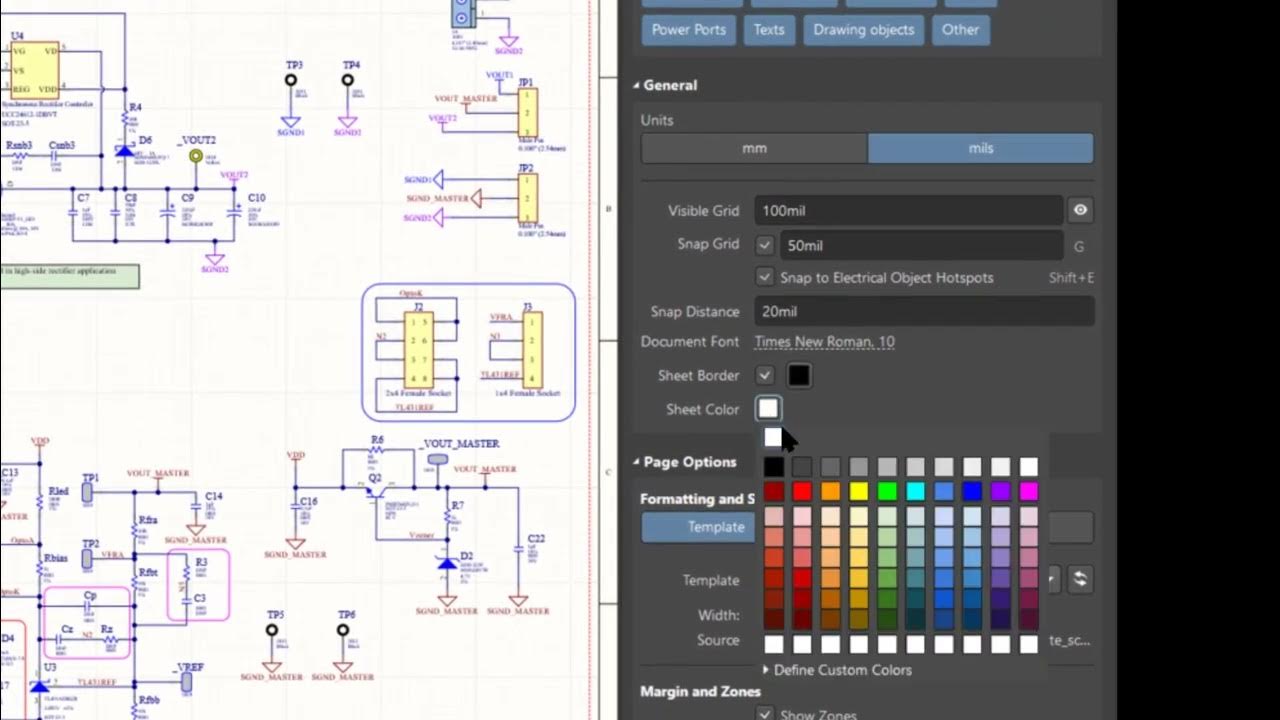
Task: Select the J3 1x4 female socket
Action: tap(532, 349)
